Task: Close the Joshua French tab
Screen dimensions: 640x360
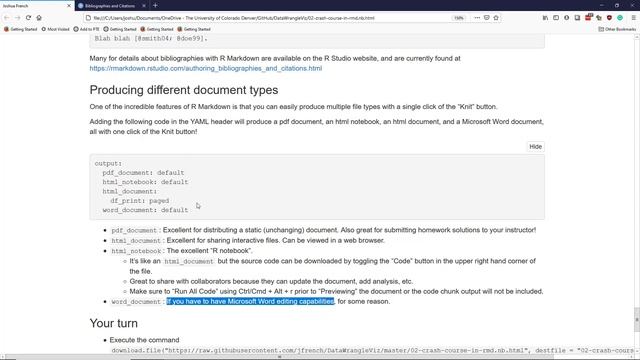Action: click(x=69, y=6)
